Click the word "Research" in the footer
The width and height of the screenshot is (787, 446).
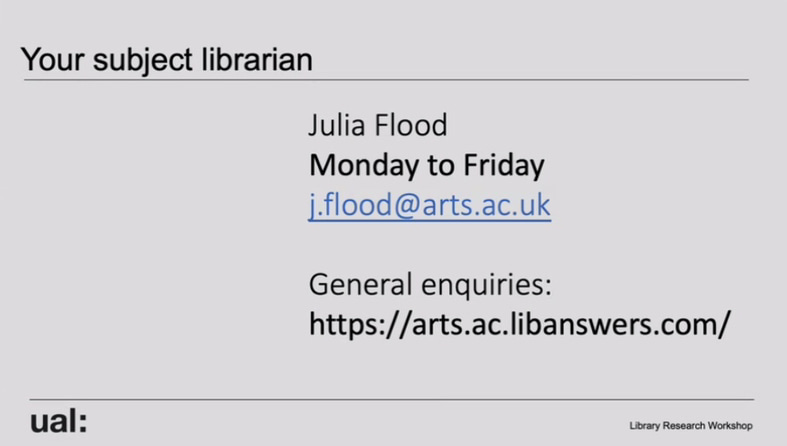pyautogui.click(x=685, y=426)
